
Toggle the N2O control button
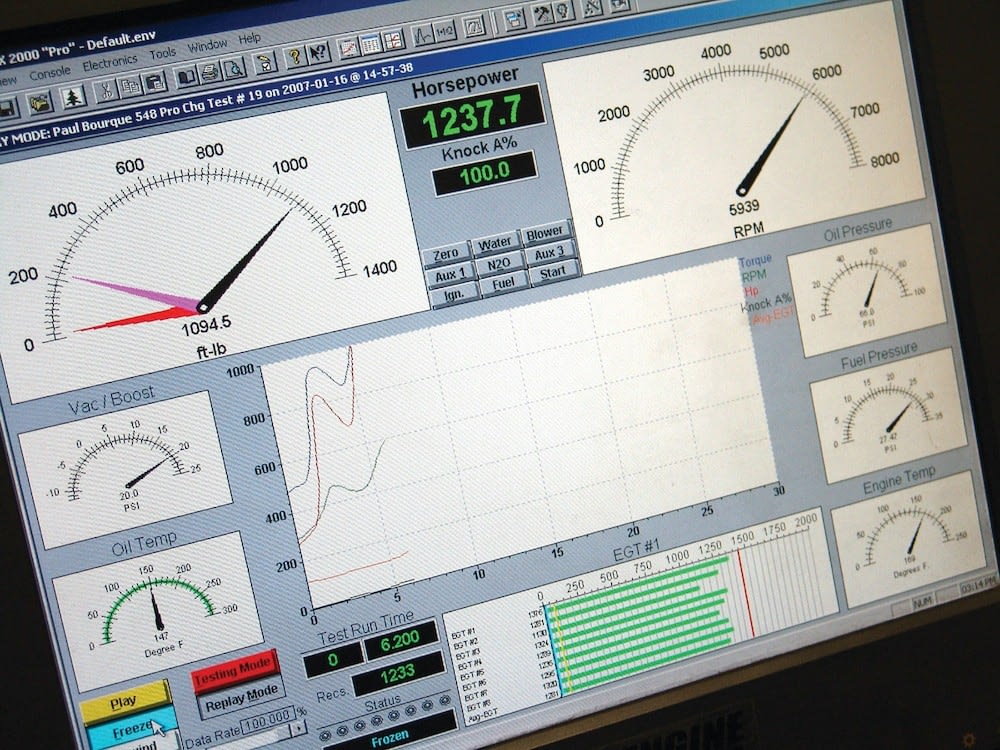499,264
